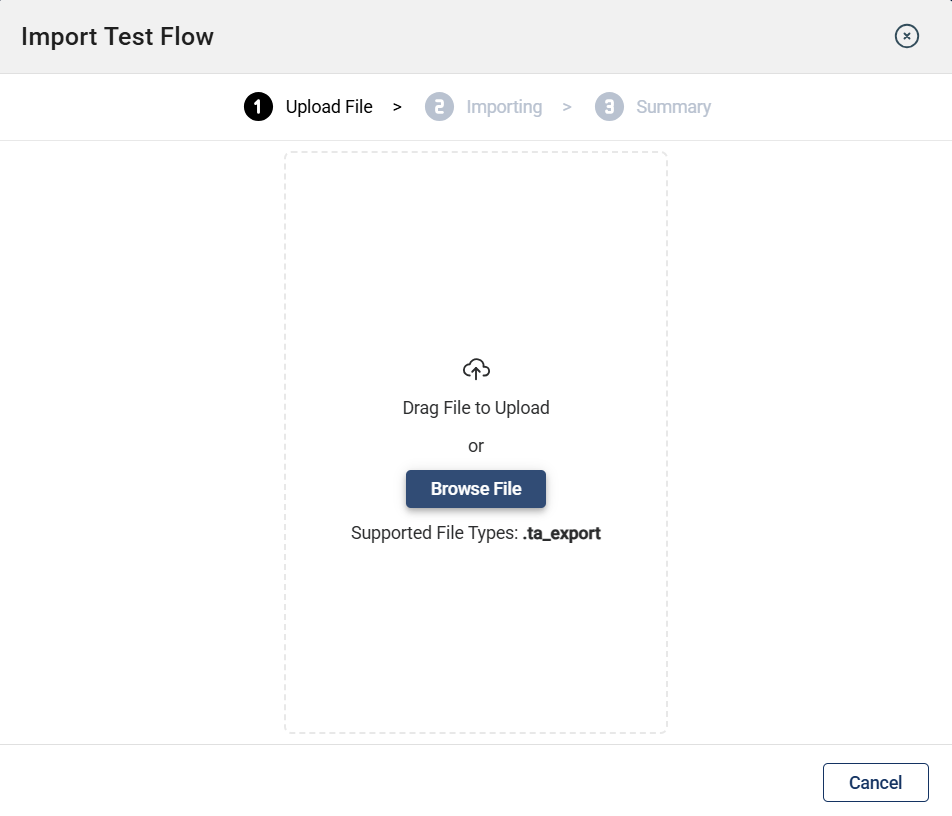This screenshot has height=816, width=952.
Task: Click the blank footer area left of Cancel
Action: click(400, 782)
